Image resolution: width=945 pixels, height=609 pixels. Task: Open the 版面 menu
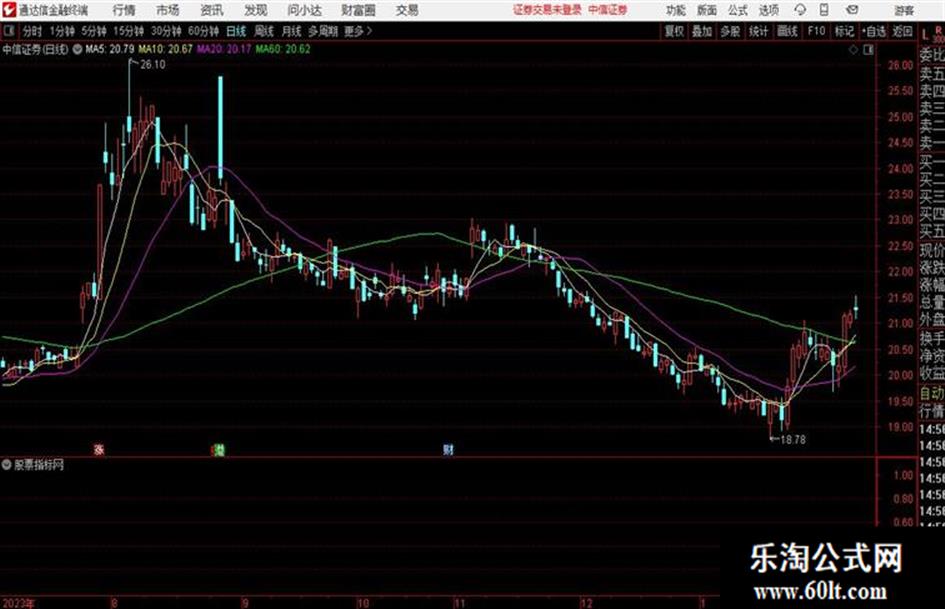[x=707, y=10]
